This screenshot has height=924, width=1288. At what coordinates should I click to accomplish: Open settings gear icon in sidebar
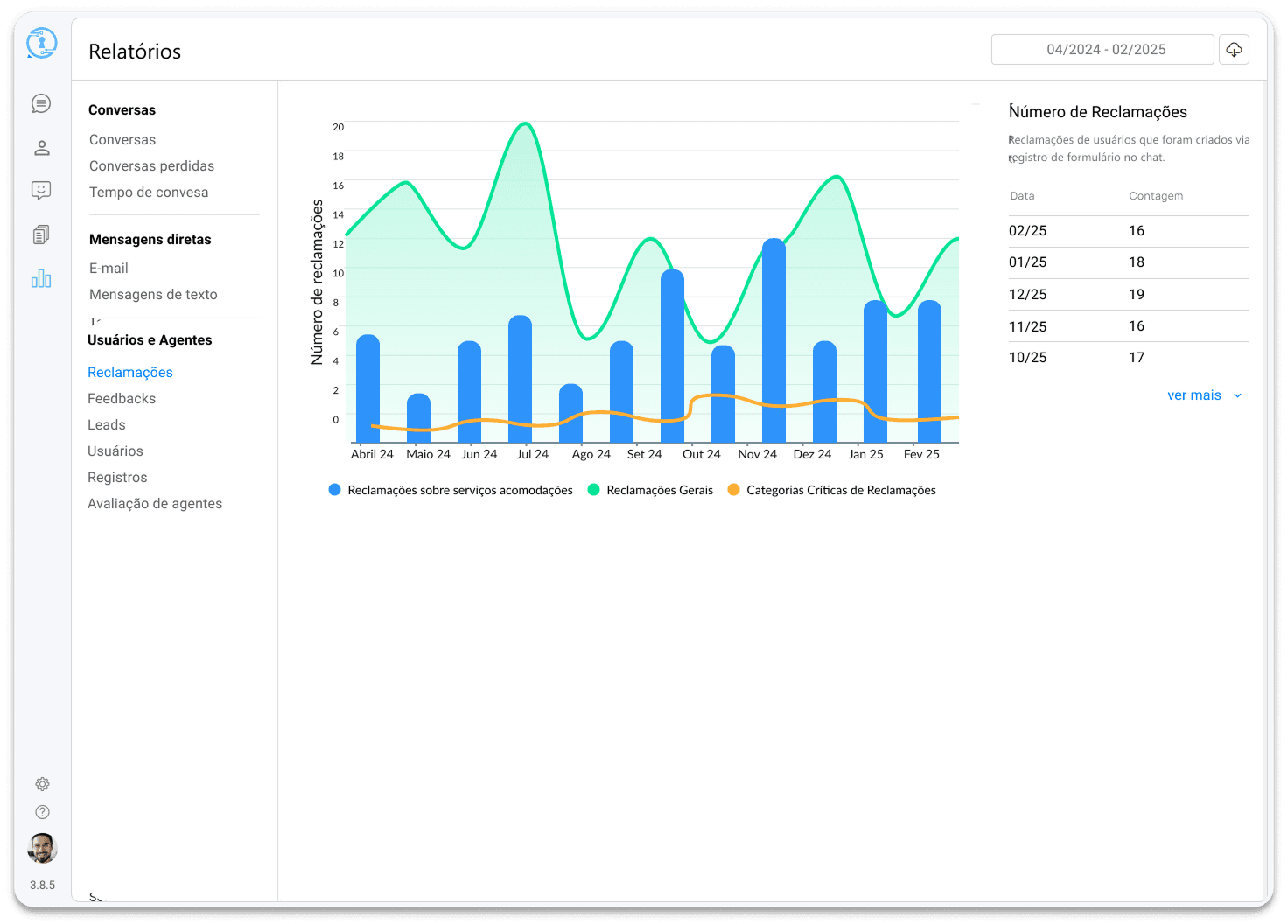(42, 784)
